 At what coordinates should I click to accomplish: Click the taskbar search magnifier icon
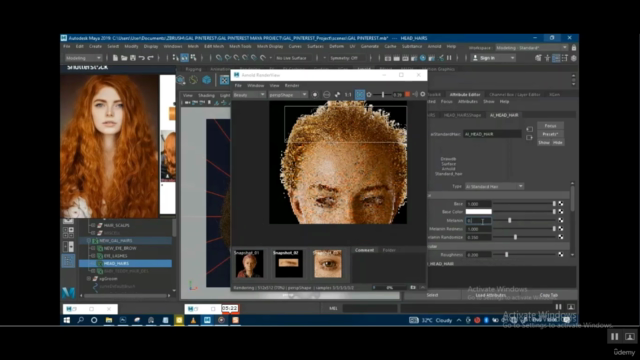[x=80, y=320]
